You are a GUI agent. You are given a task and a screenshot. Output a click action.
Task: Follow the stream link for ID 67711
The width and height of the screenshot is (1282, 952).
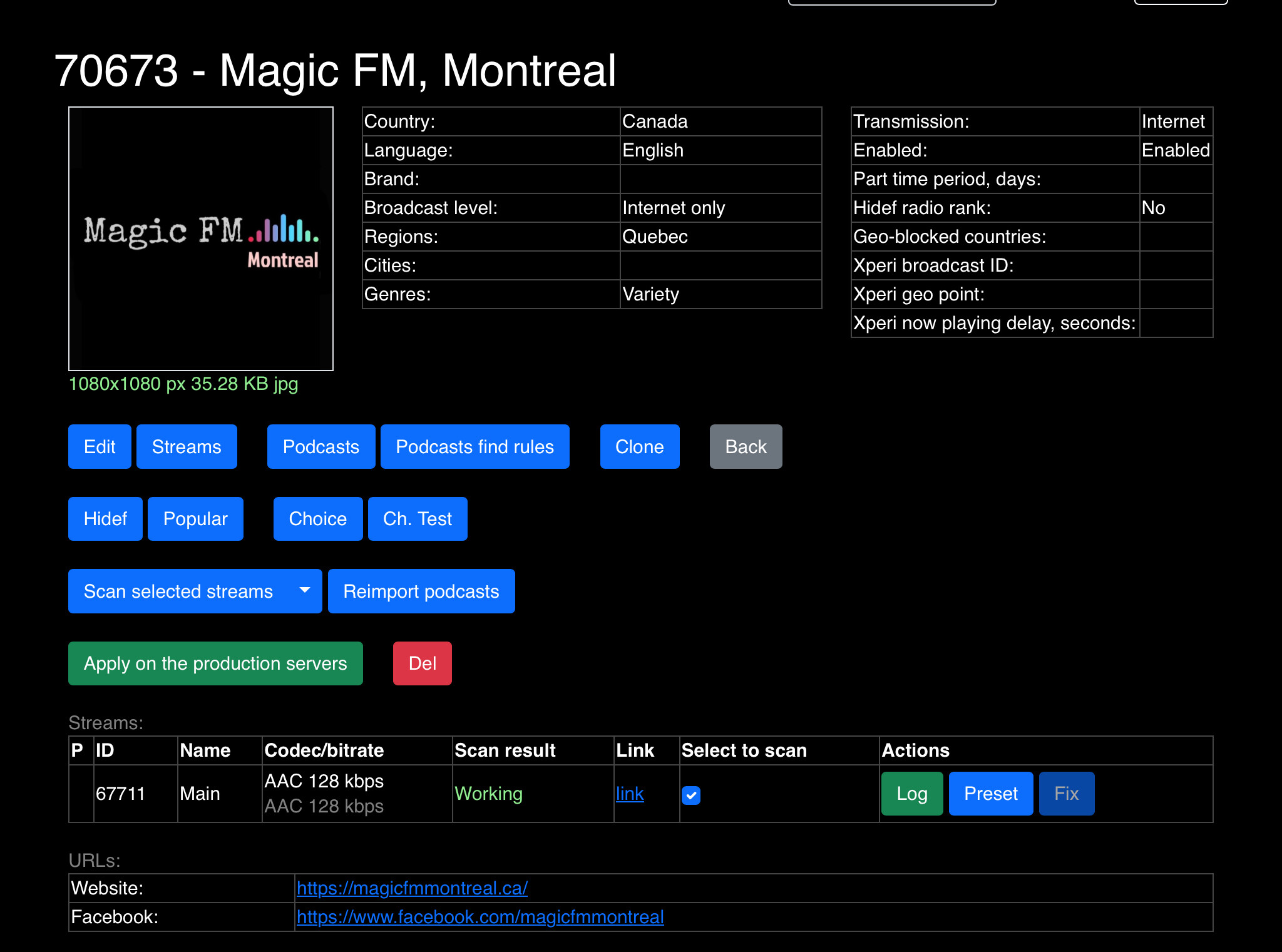pyautogui.click(x=630, y=793)
